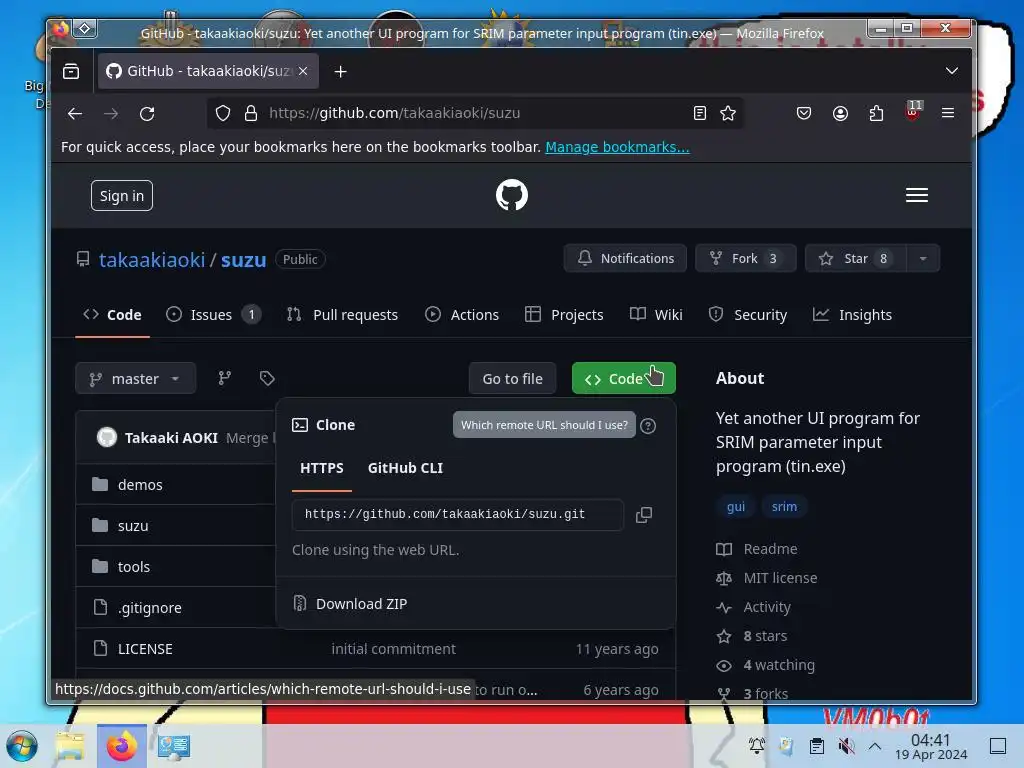Open the extensions puzzle icon
This screenshot has width=1024, height=768.
tap(876, 114)
